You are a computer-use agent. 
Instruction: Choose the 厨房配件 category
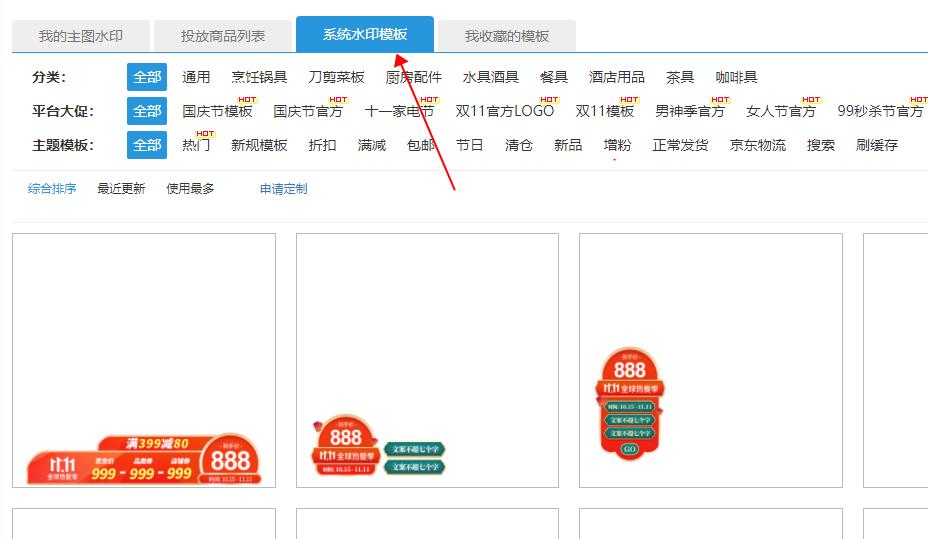414,77
